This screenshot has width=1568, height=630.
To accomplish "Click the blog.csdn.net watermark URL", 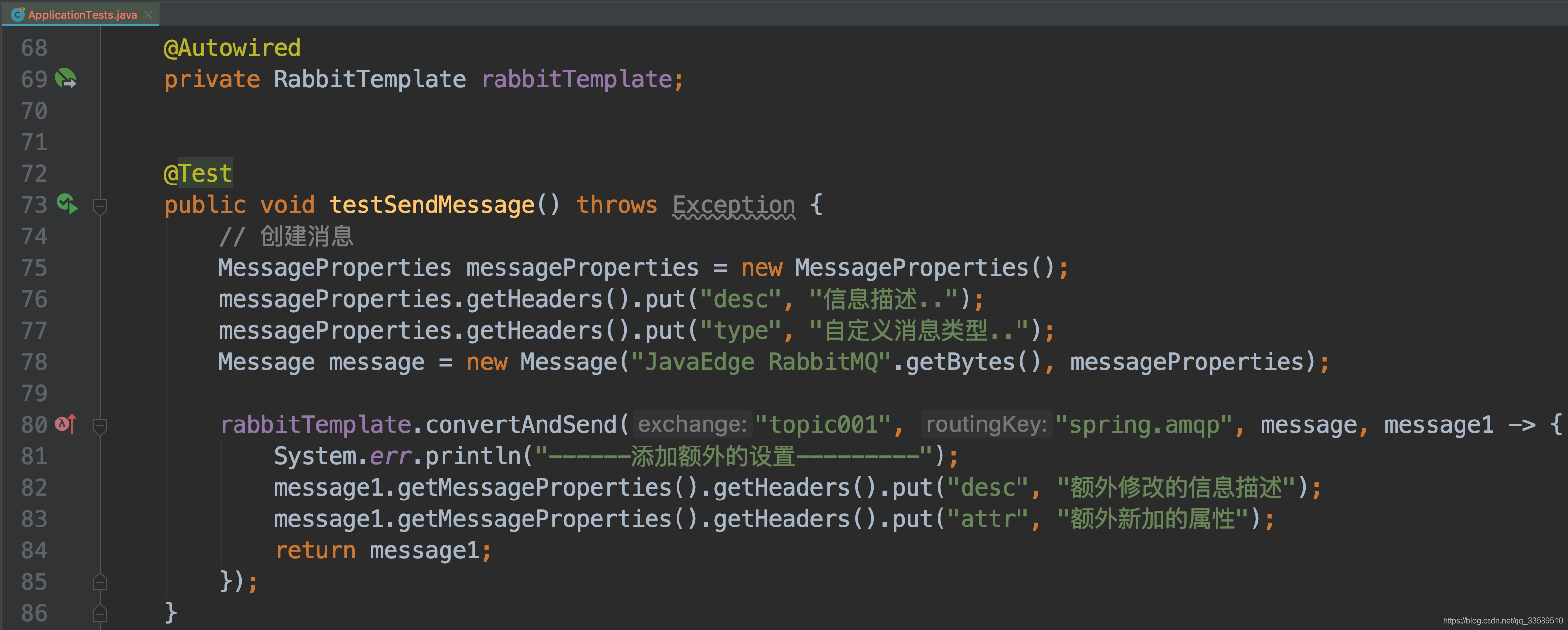I will point(1502,620).
